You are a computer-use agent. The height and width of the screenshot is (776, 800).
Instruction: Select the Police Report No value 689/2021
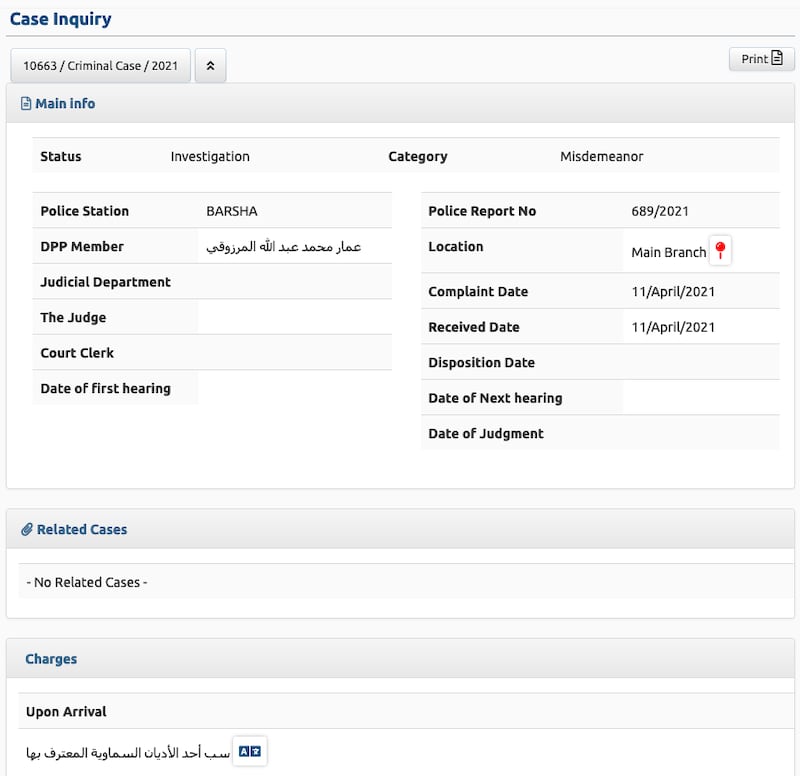pos(660,211)
